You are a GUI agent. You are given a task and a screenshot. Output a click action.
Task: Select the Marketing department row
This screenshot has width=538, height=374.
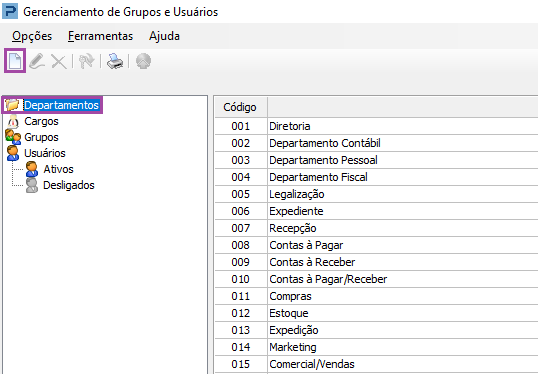376,347
